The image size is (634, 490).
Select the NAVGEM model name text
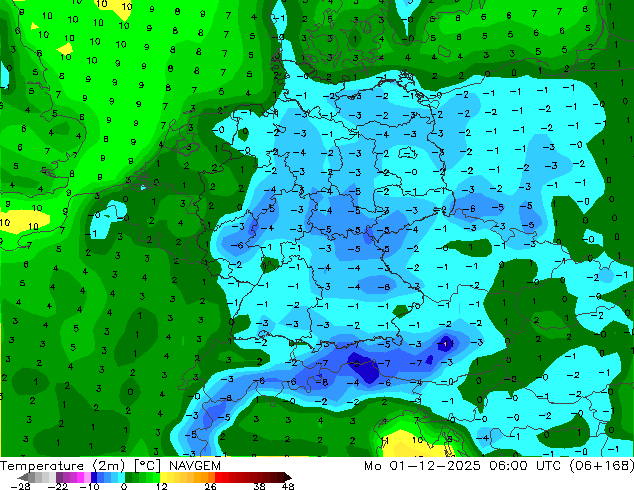coord(195,466)
